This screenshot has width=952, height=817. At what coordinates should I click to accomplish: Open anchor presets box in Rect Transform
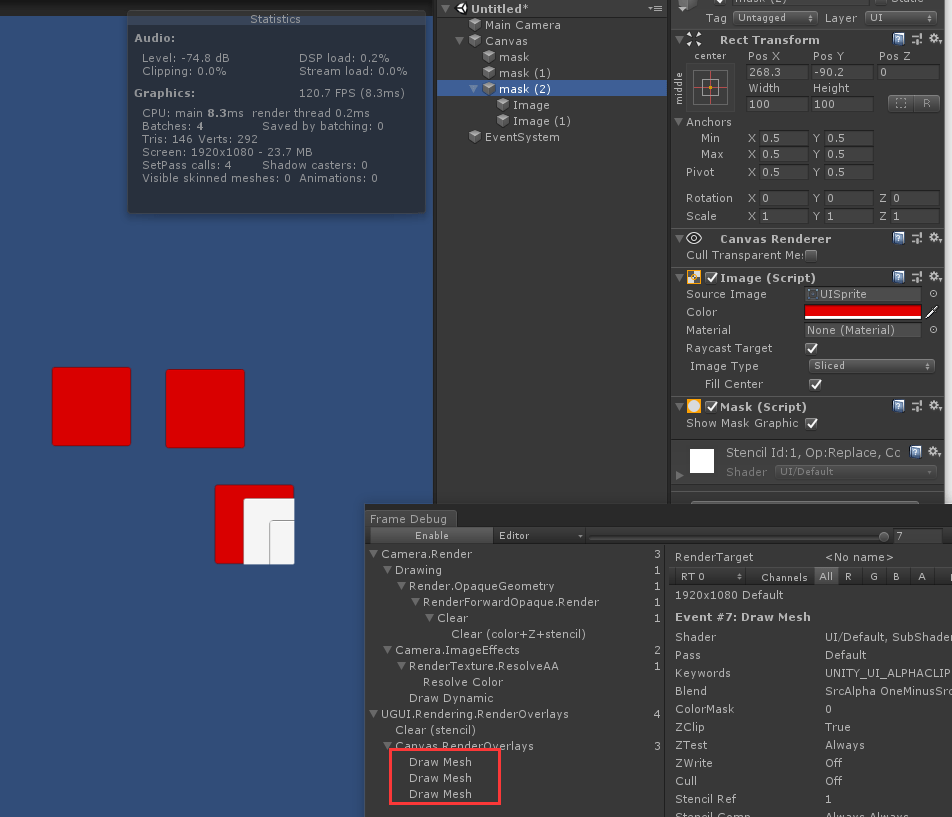pos(710,88)
